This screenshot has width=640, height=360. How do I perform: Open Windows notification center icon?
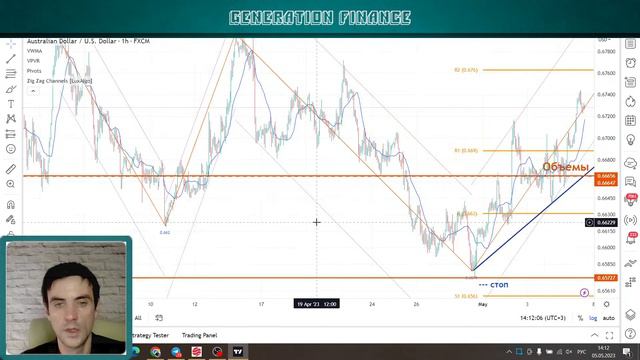627,352
